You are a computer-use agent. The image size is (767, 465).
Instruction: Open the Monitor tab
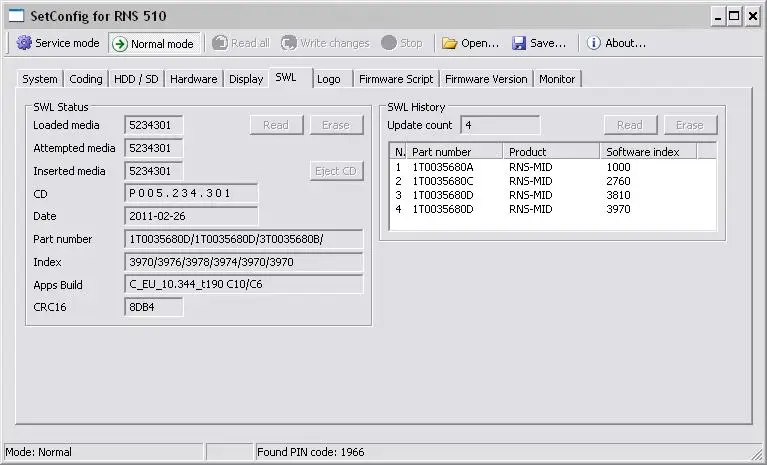point(557,79)
